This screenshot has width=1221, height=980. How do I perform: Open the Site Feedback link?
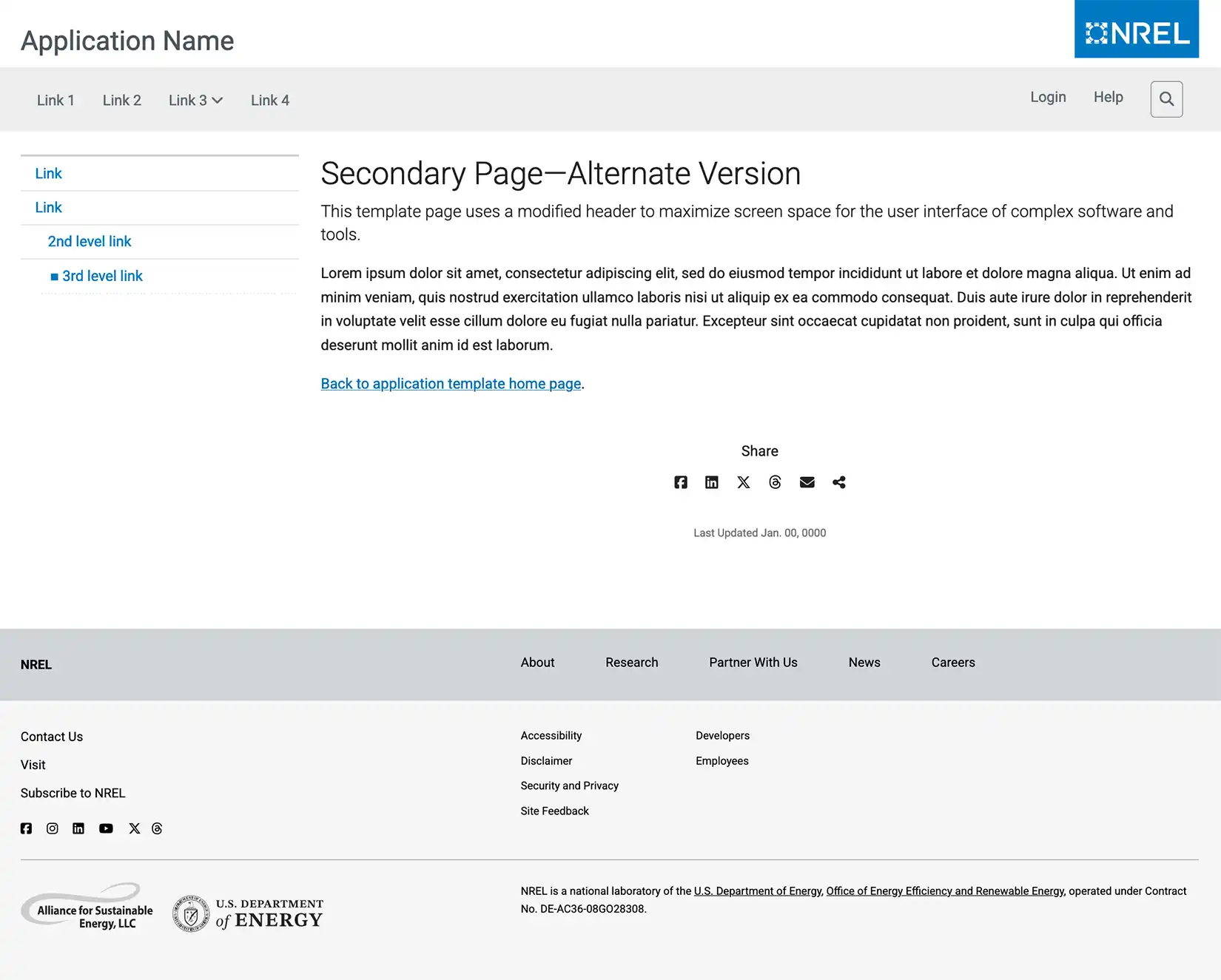pyautogui.click(x=554, y=811)
